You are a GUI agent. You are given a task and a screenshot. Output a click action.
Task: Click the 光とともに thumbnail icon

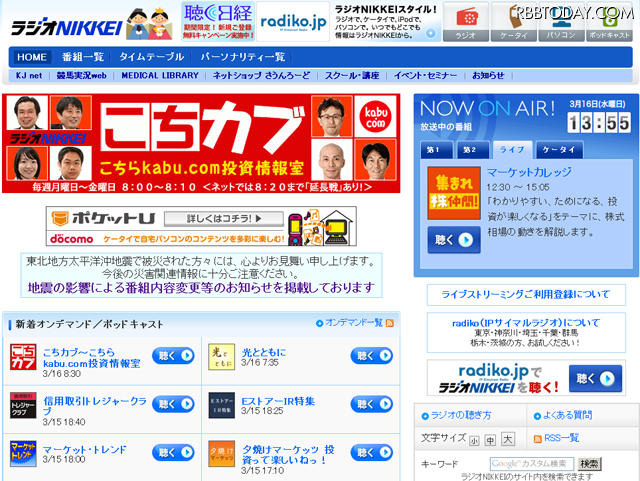coord(222,357)
